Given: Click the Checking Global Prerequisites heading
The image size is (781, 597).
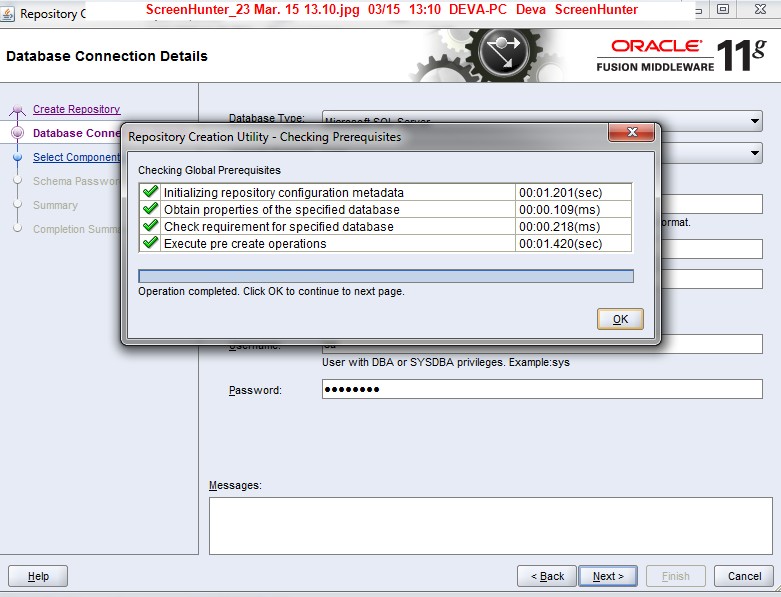Looking at the screenshot, I should (x=209, y=170).
